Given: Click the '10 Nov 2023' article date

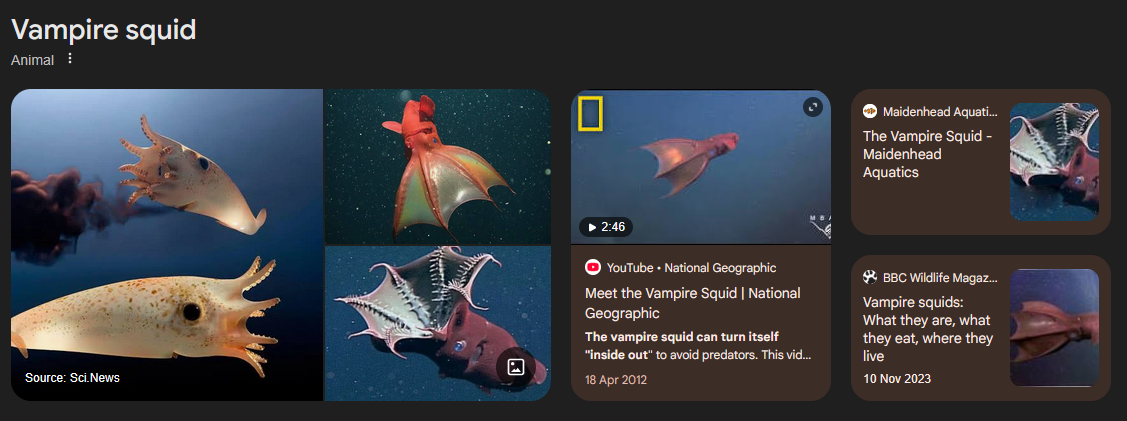Looking at the screenshot, I should pos(896,378).
